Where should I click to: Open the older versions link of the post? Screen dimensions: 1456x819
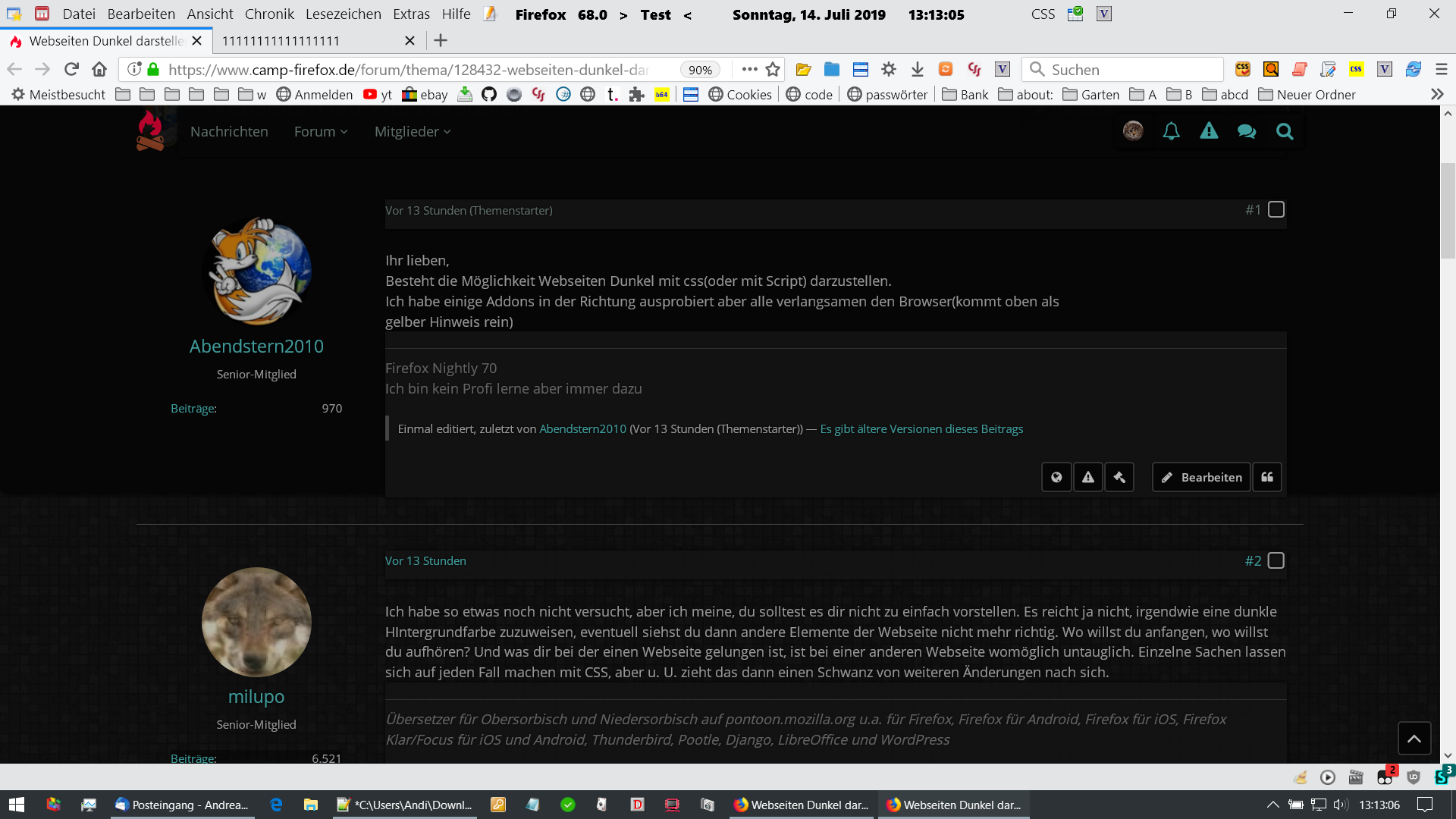[921, 428]
